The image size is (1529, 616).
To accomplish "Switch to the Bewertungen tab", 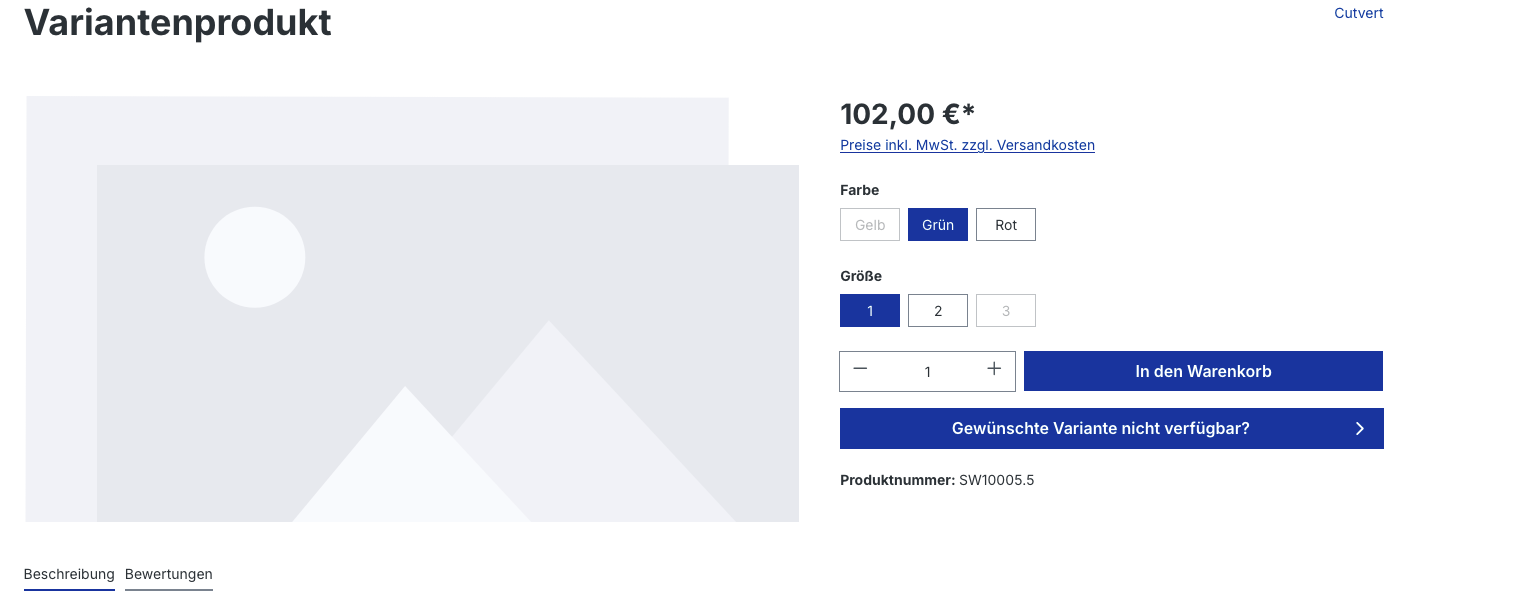I will (169, 575).
